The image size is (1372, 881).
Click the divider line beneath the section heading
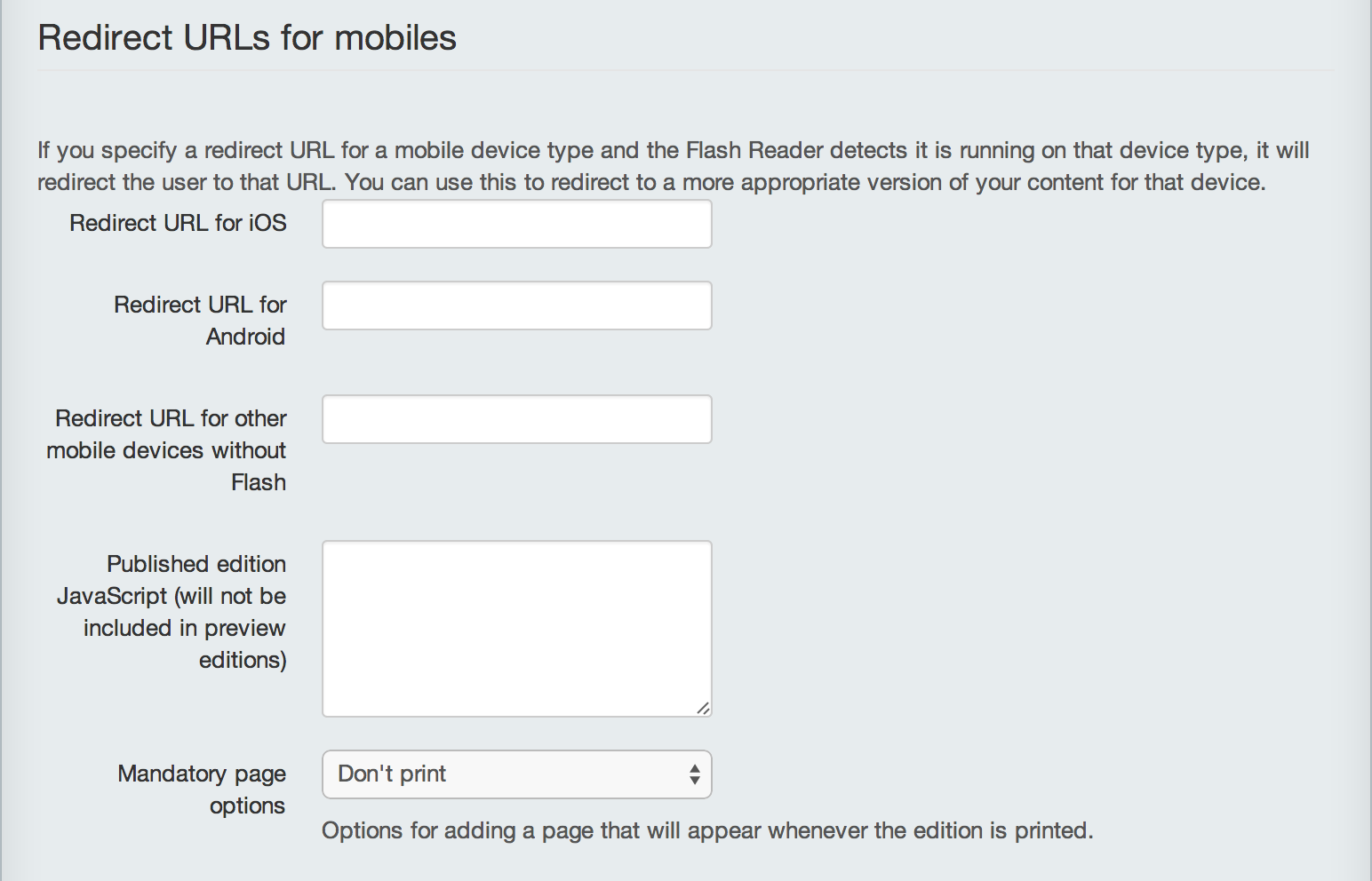coord(685,70)
